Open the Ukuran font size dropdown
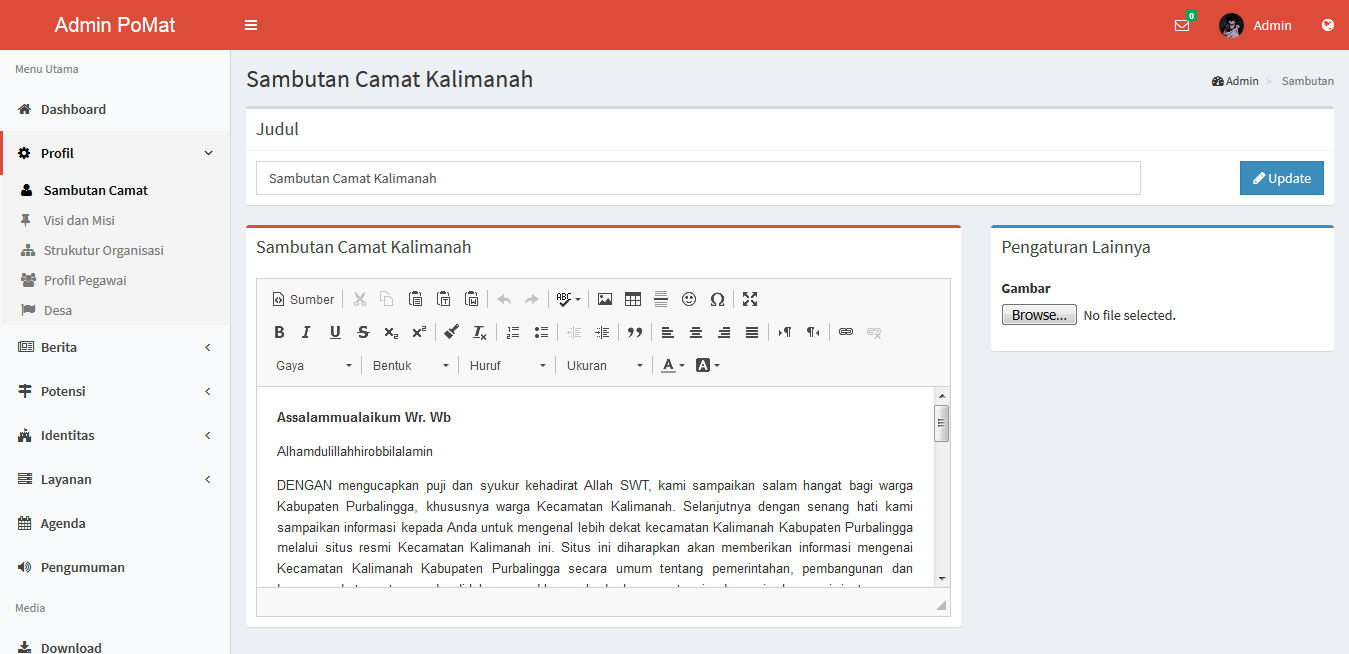Image resolution: width=1349 pixels, height=654 pixels. [603, 364]
